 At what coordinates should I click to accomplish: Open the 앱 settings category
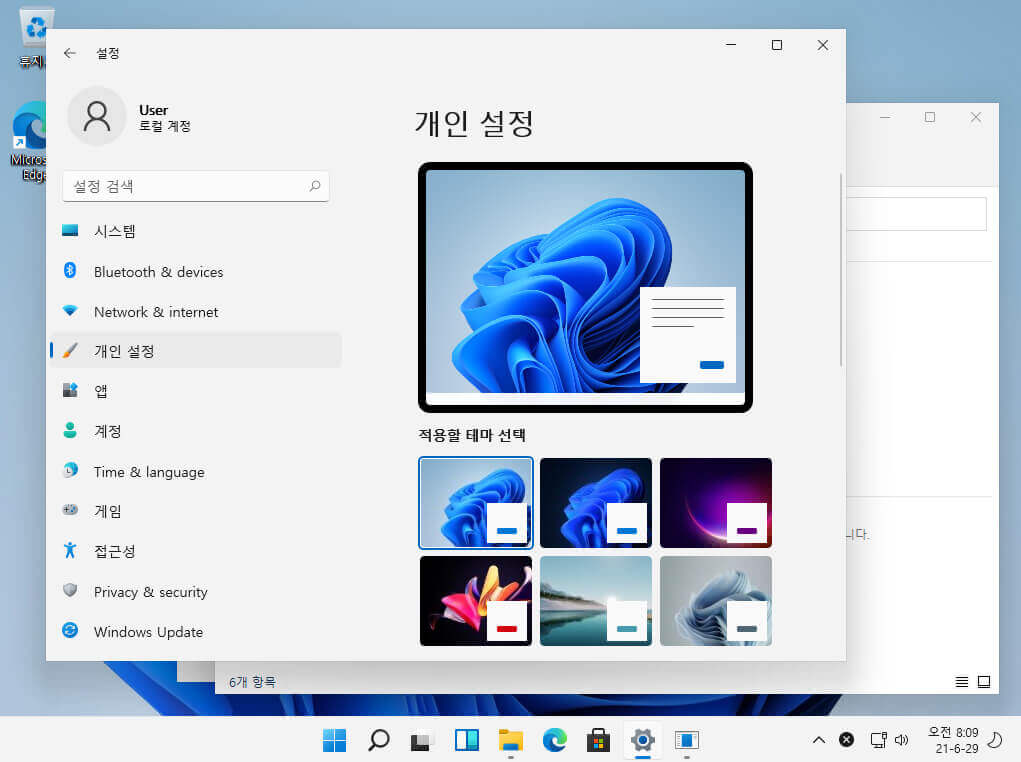195,391
